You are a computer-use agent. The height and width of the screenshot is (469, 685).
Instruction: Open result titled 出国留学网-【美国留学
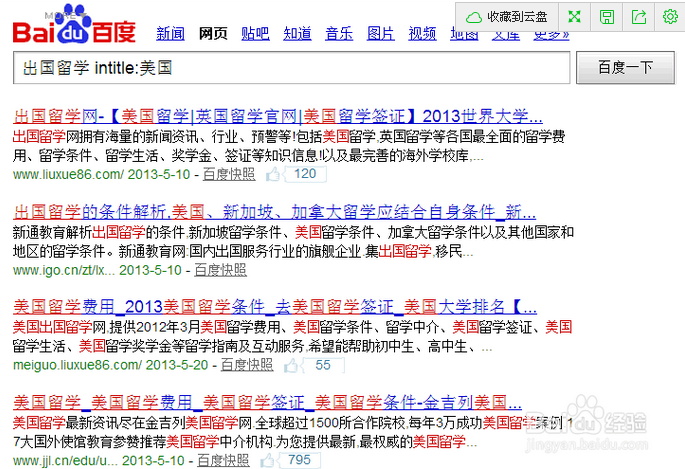(x=278, y=116)
